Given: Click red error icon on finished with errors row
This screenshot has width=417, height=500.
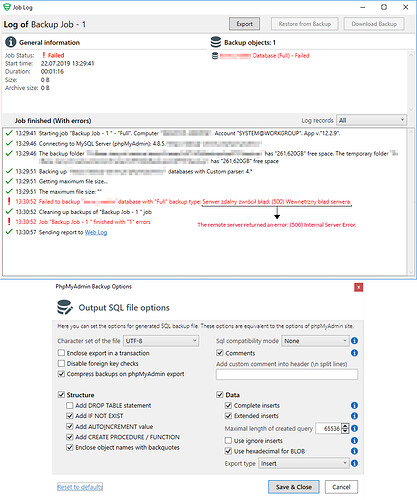Looking at the screenshot, I should pyautogui.click(x=9, y=222).
